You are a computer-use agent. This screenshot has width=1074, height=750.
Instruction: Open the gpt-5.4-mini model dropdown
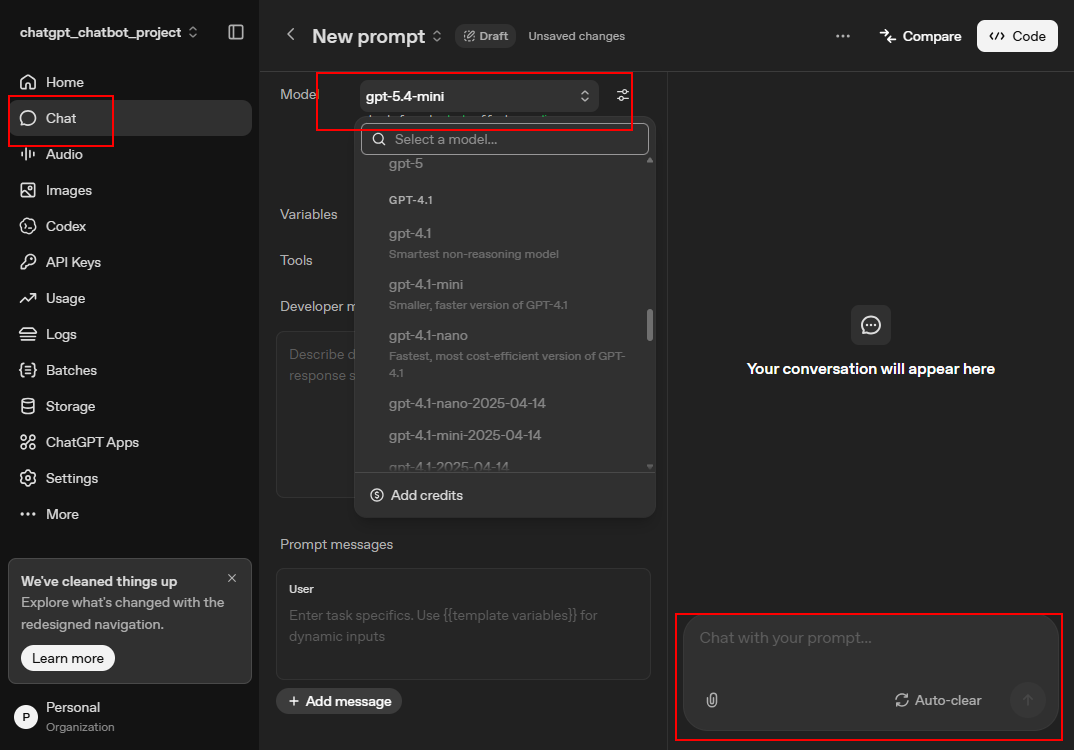pyautogui.click(x=479, y=96)
